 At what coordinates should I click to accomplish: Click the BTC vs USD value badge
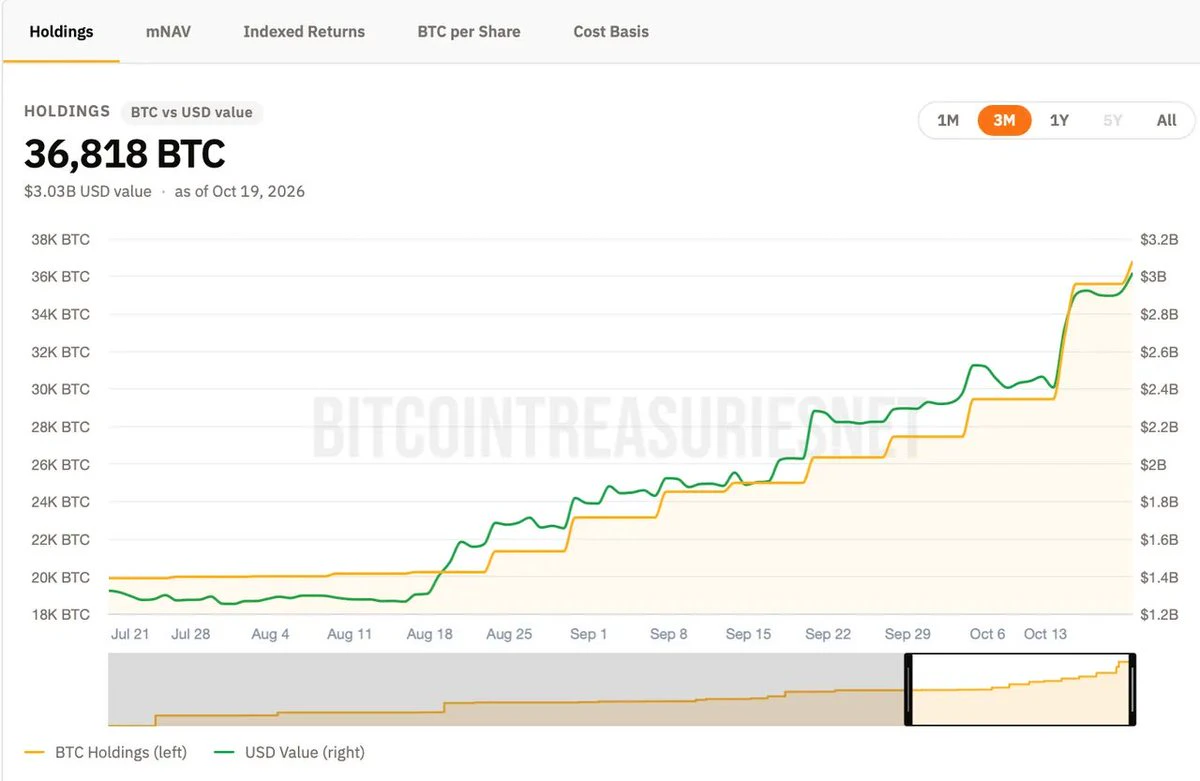point(192,112)
